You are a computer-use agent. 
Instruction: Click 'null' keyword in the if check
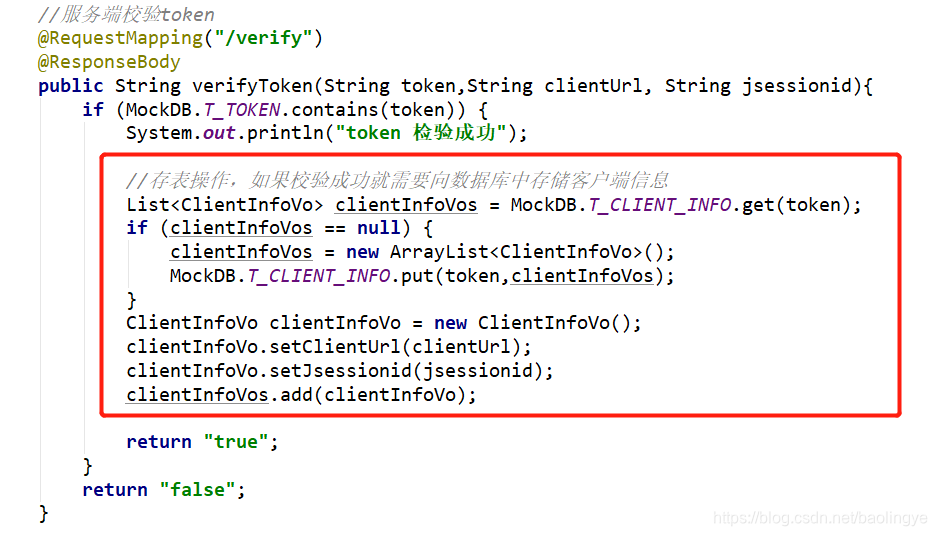pyautogui.click(x=378, y=228)
